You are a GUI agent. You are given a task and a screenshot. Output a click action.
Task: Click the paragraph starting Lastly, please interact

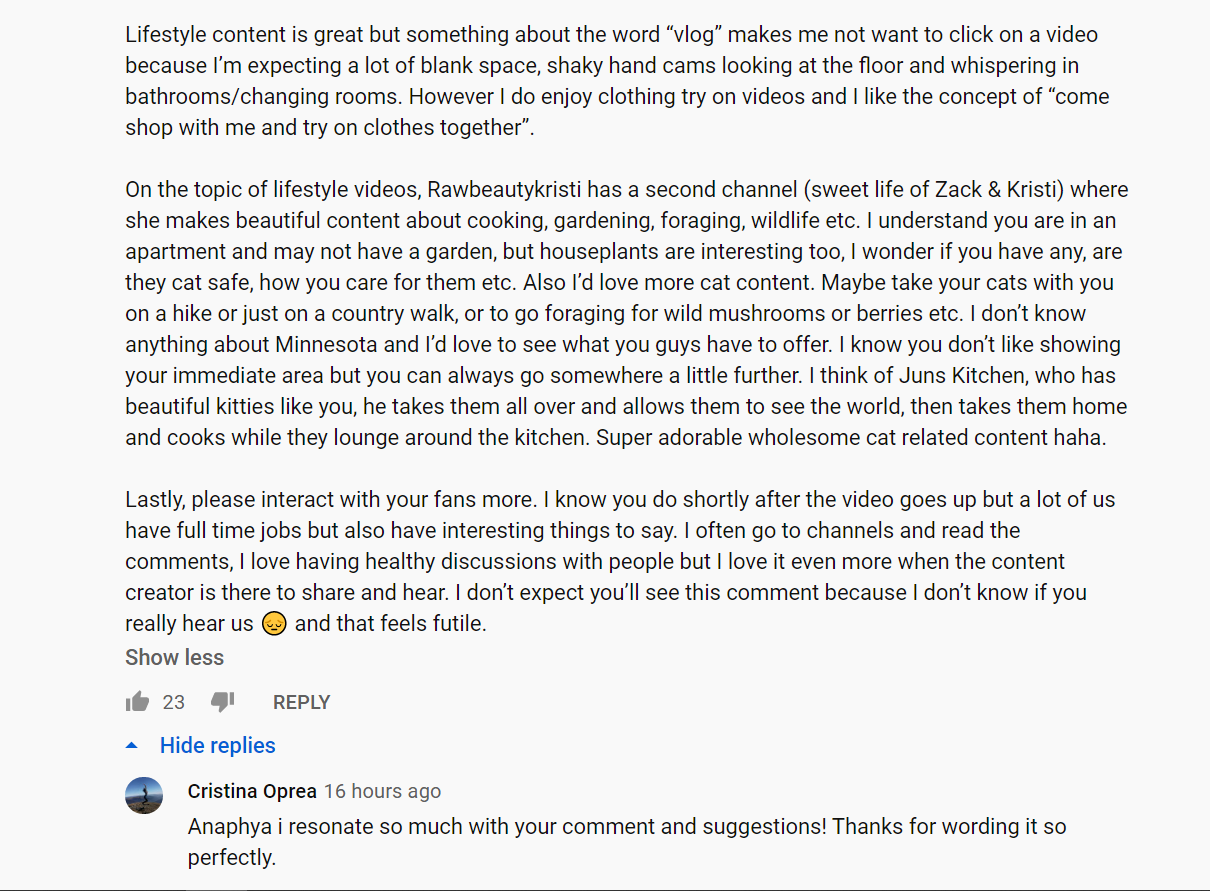(x=620, y=561)
